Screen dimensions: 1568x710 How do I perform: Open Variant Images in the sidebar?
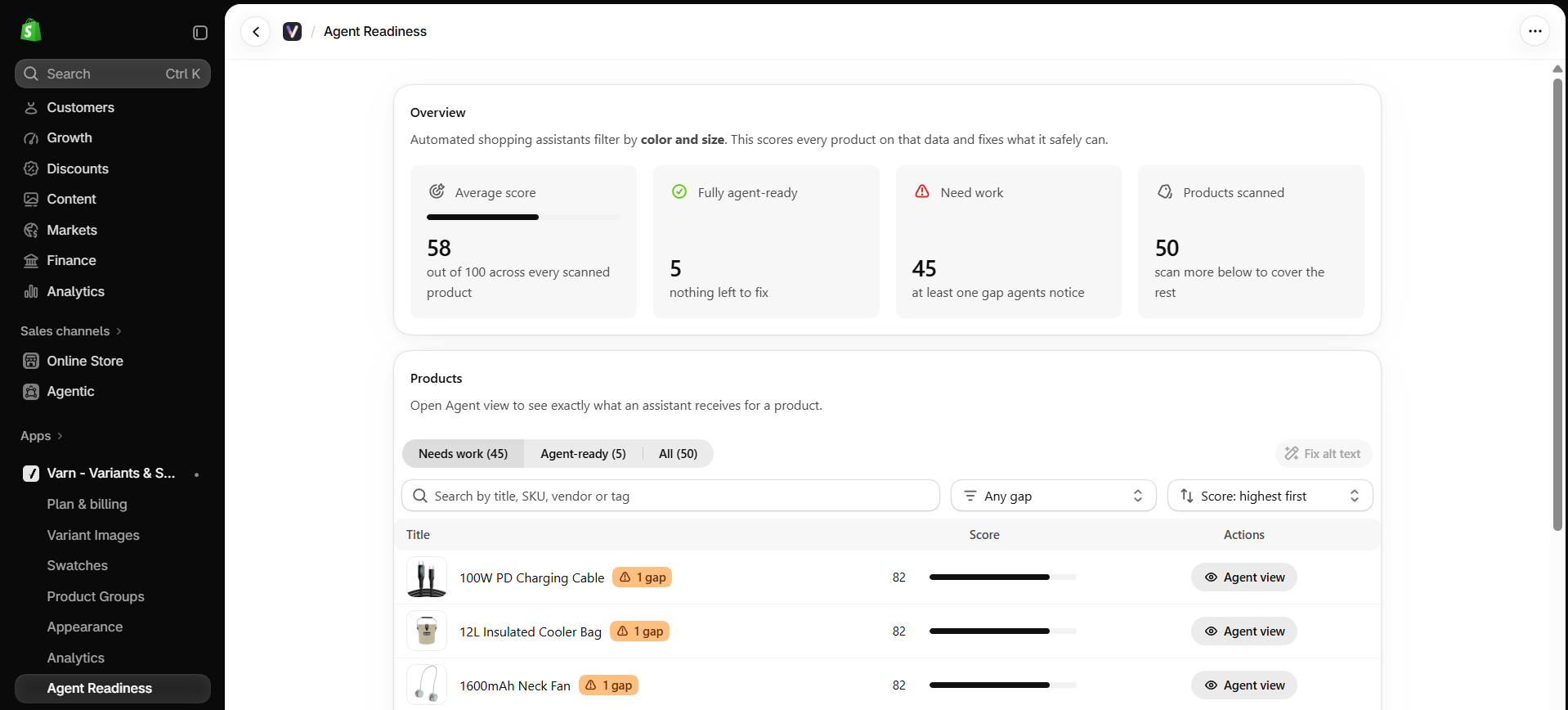(x=93, y=535)
